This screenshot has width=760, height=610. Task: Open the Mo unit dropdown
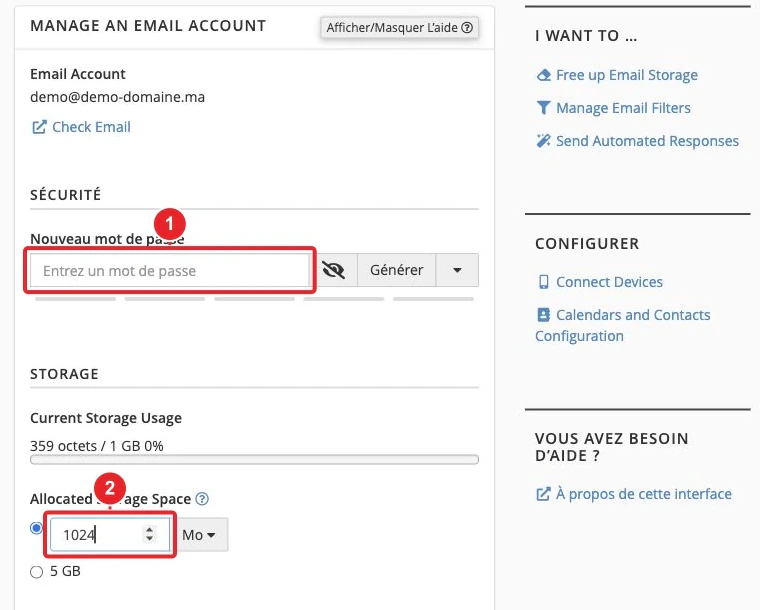[199, 534]
